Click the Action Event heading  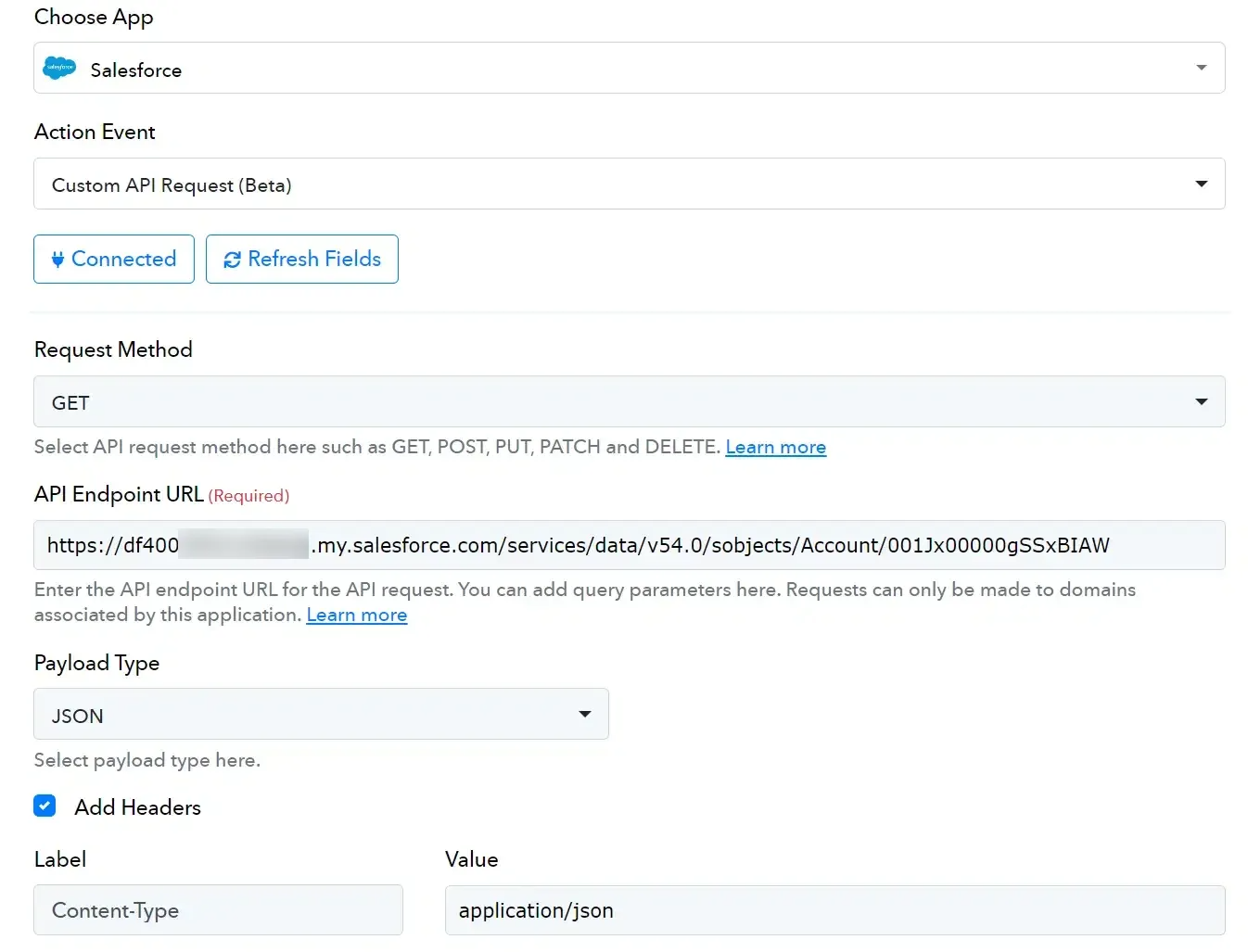point(95,132)
